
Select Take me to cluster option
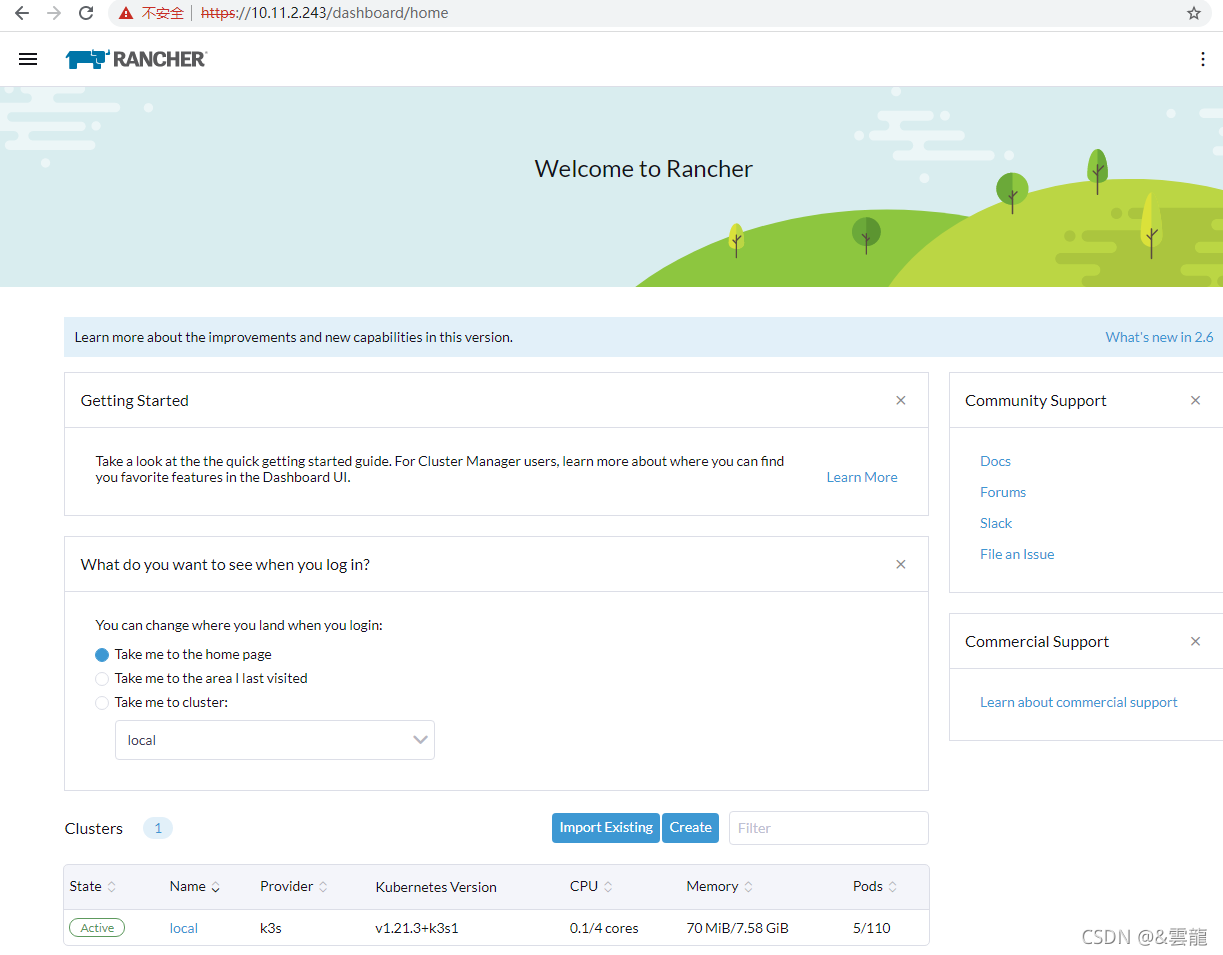[102, 703]
